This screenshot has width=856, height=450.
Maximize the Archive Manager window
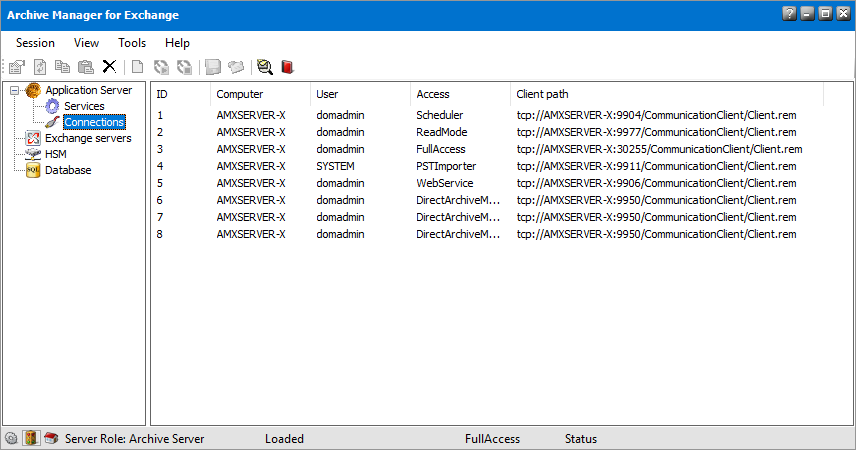click(825, 14)
